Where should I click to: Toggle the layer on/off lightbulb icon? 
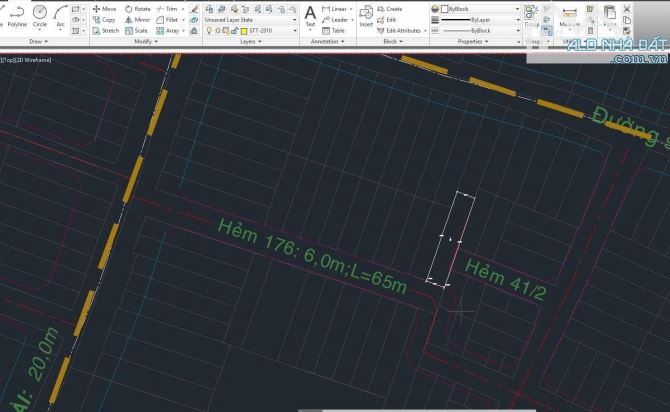click(x=208, y=31)
